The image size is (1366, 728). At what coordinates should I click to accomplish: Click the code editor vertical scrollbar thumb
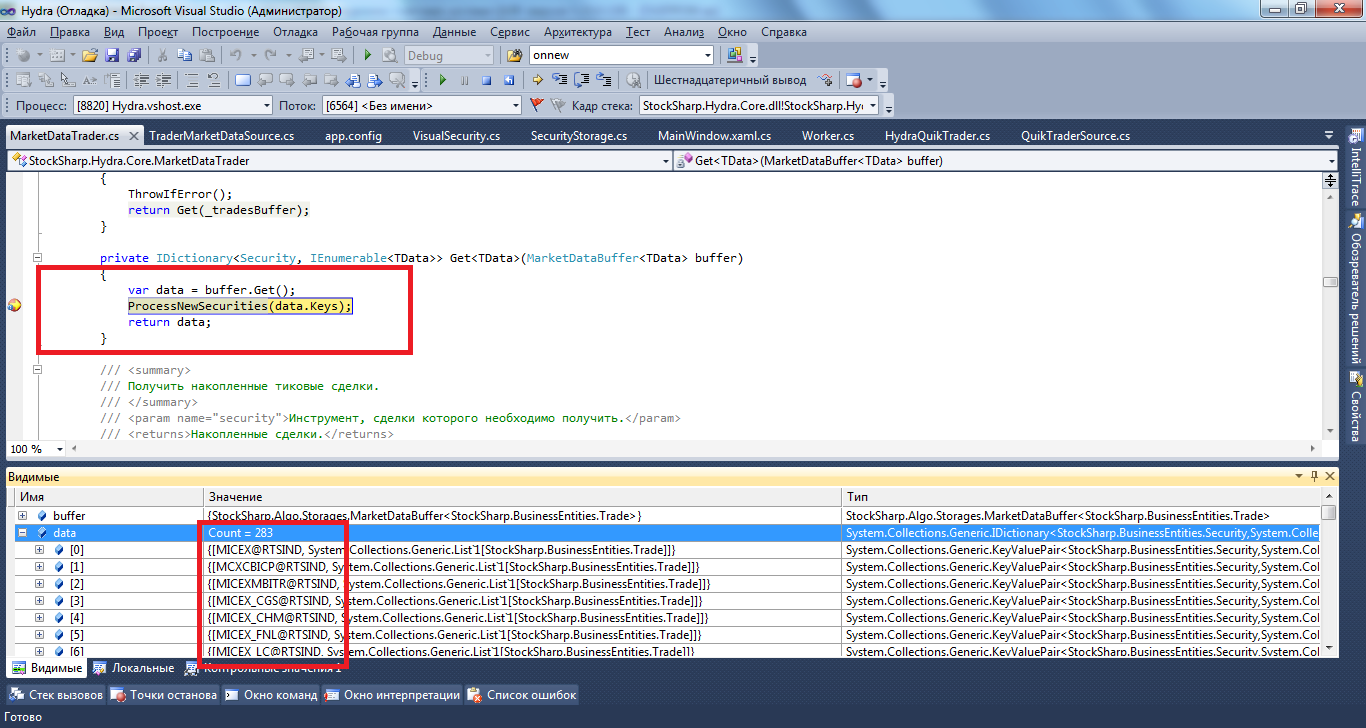(x=1330, y=282)
